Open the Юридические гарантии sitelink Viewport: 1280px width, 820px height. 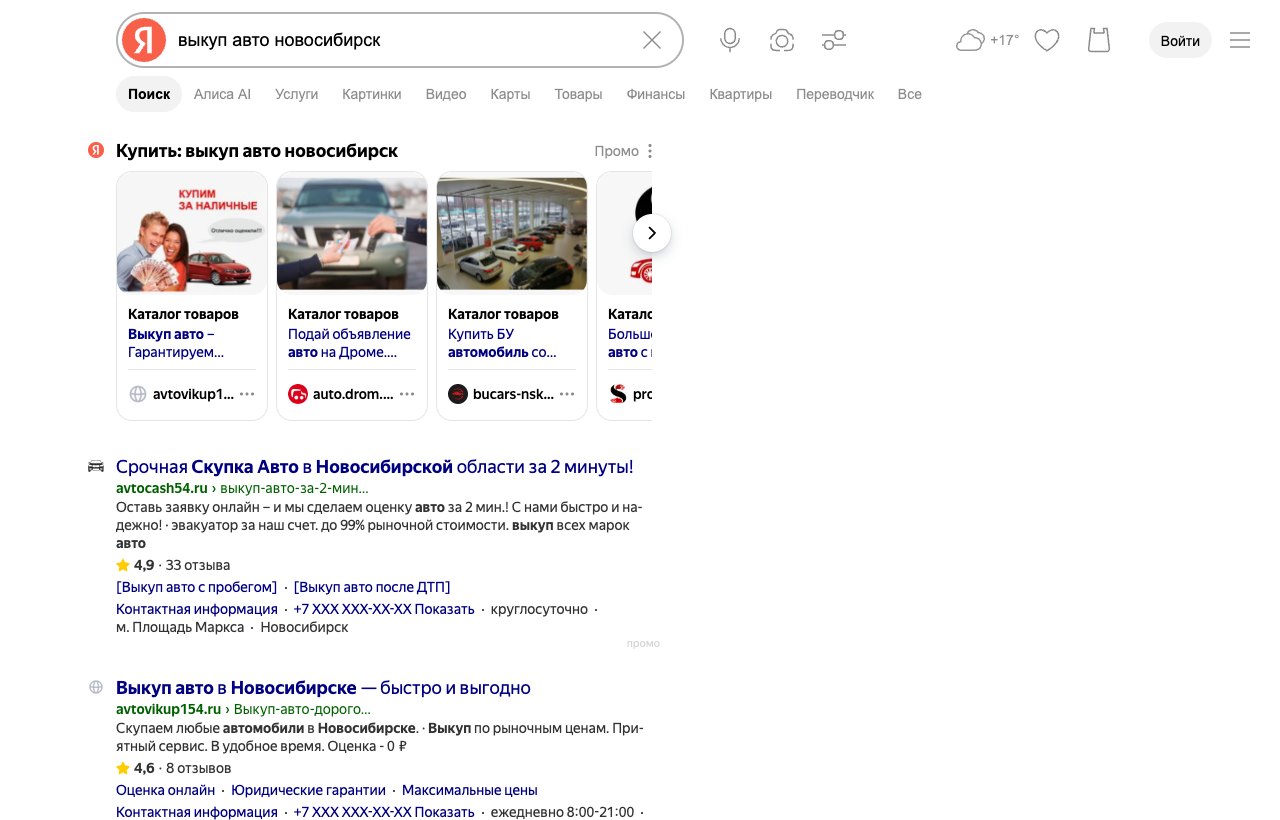(x=308, y=790)
